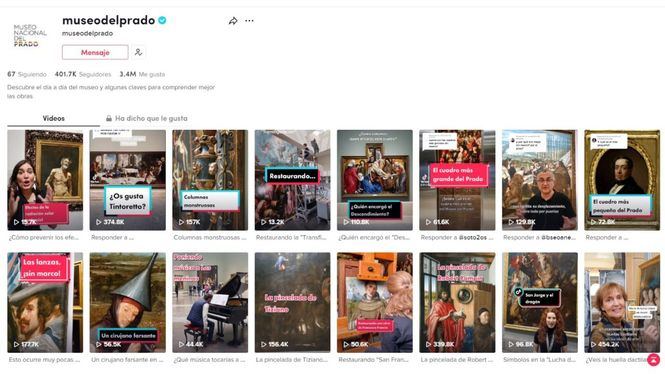Click the 3.4M Me gusta stat
The width and height of the screenshot is (665, 374).
coord(142,74)
